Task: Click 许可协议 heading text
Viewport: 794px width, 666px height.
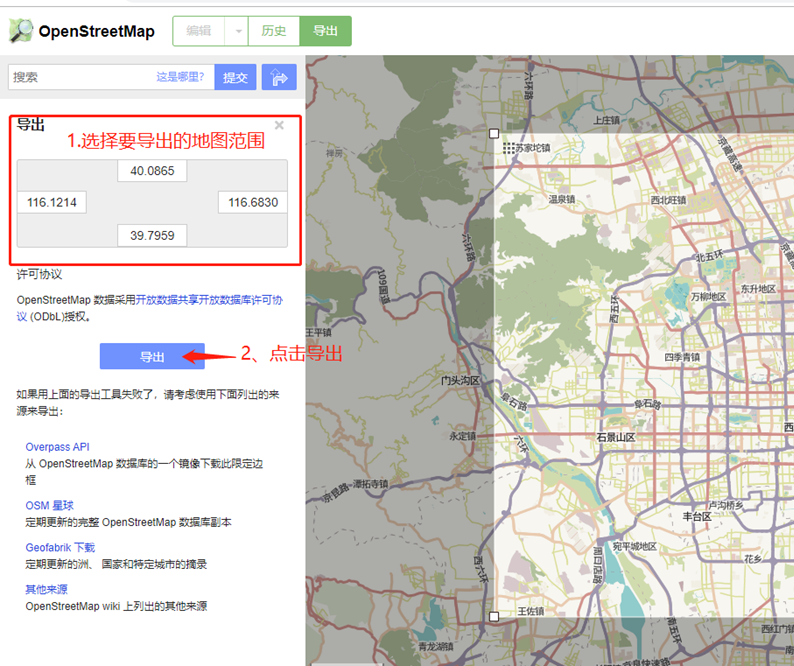Action: click(x=39, y=275)
